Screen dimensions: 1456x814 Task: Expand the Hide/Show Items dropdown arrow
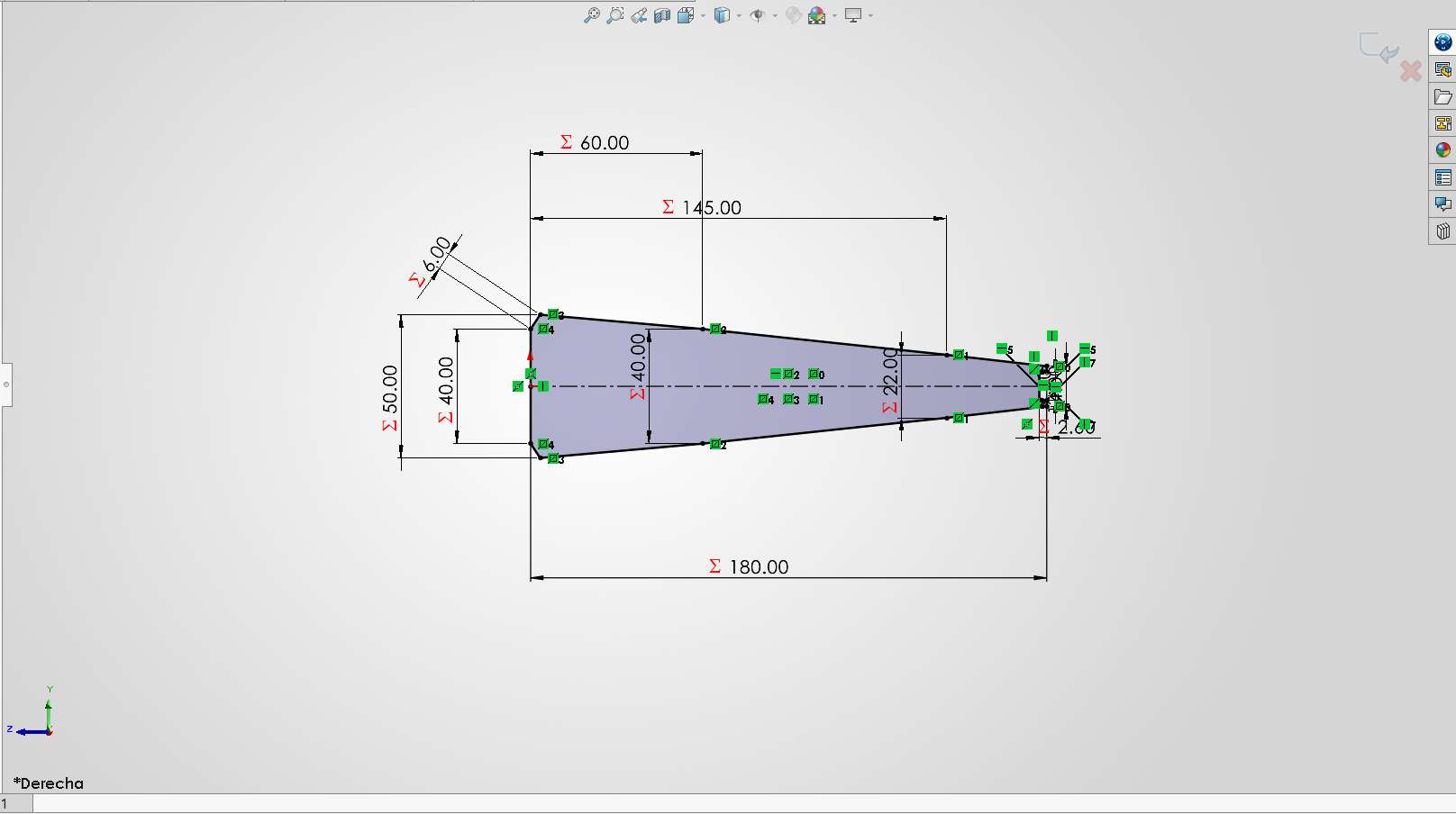(x=775, y=15)
